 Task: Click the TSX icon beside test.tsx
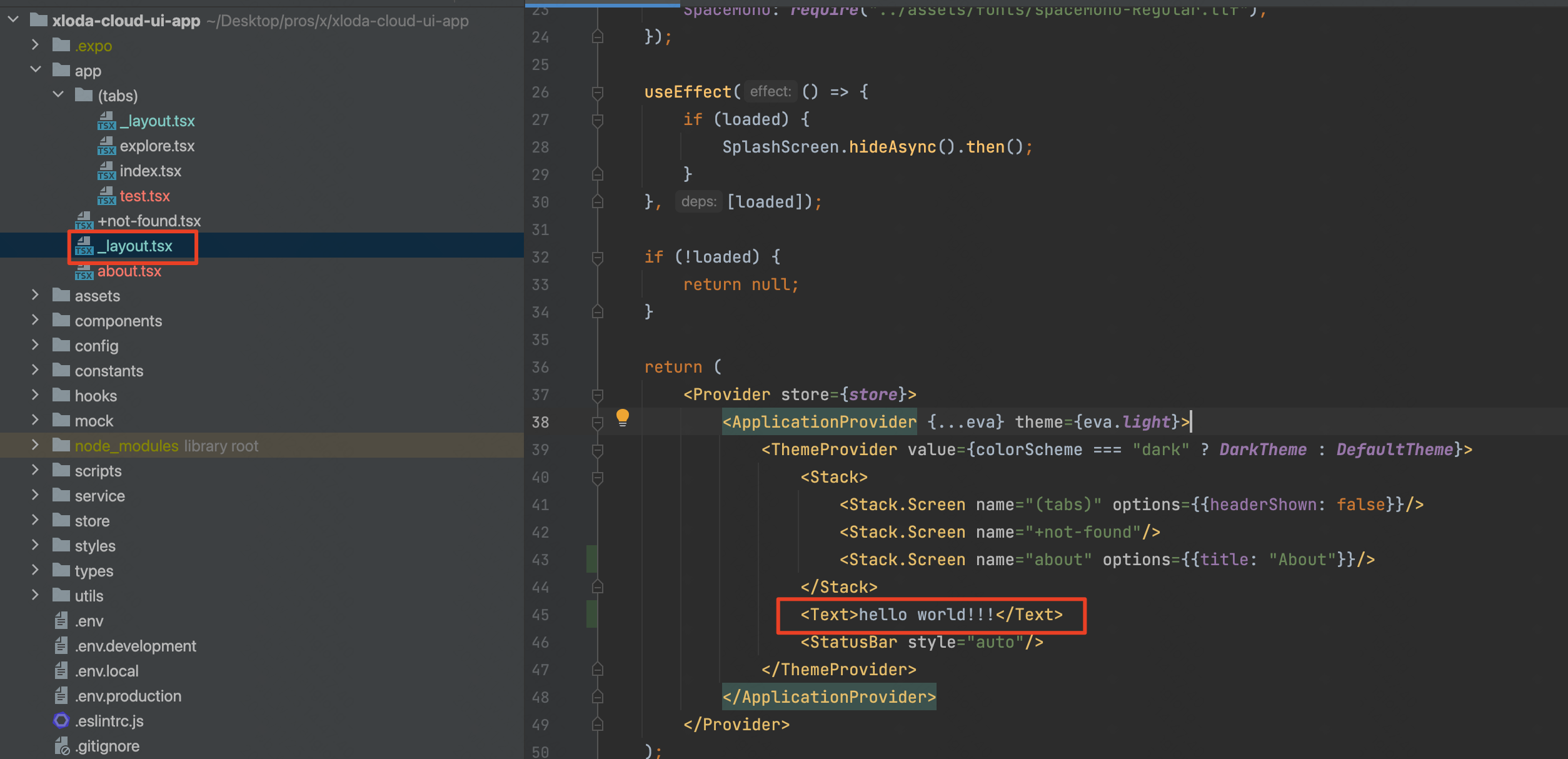click(107, 196)
